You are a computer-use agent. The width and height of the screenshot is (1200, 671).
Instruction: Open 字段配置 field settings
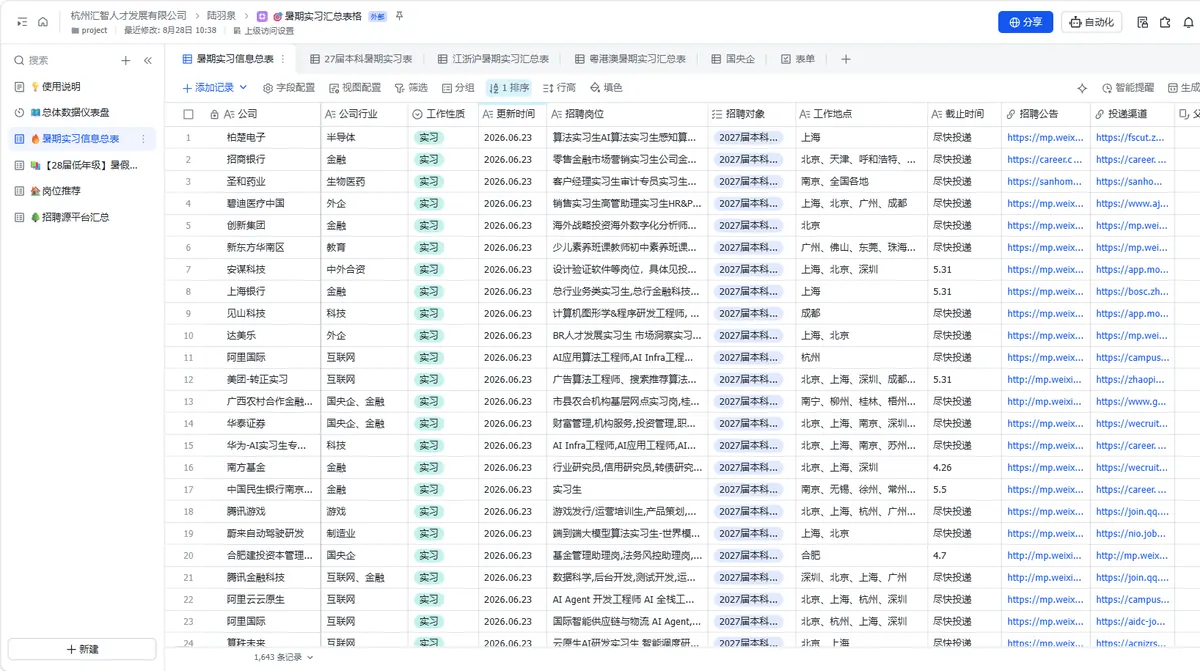point(288,88)
